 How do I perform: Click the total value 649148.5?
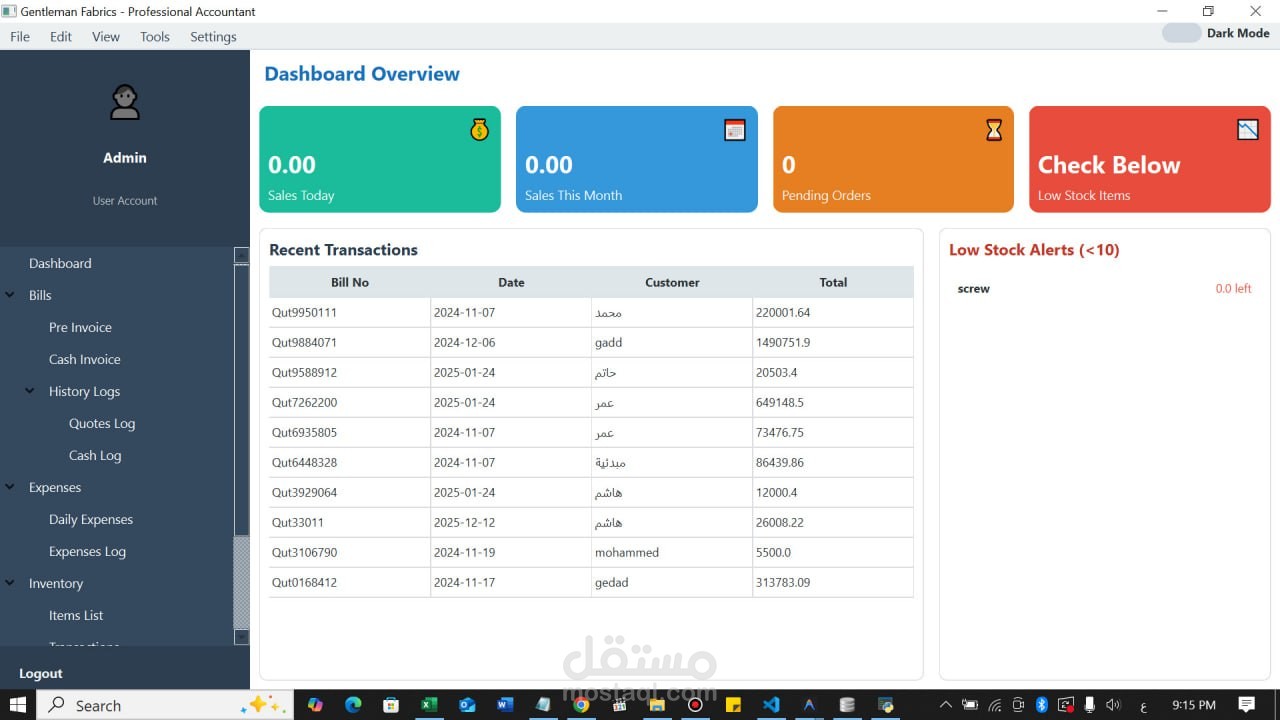(x=780, y=402)
